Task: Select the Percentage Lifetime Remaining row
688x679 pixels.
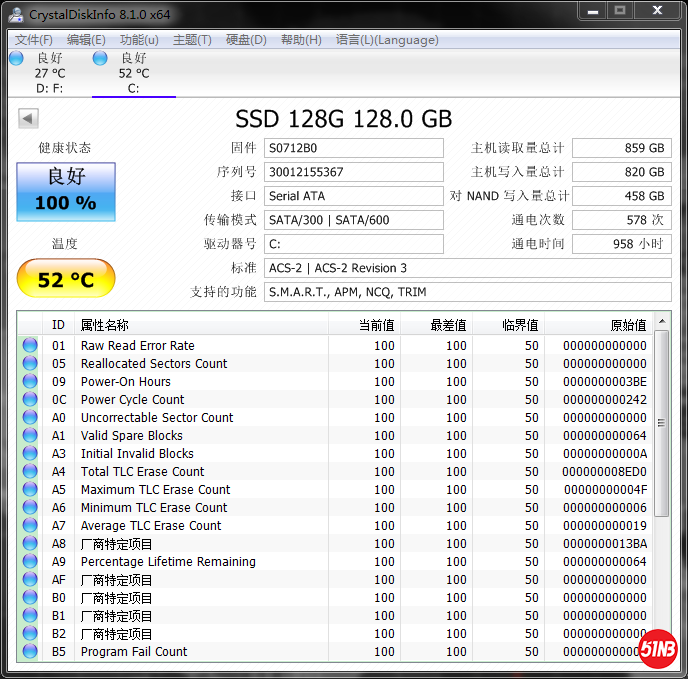Action: point(168,562)
